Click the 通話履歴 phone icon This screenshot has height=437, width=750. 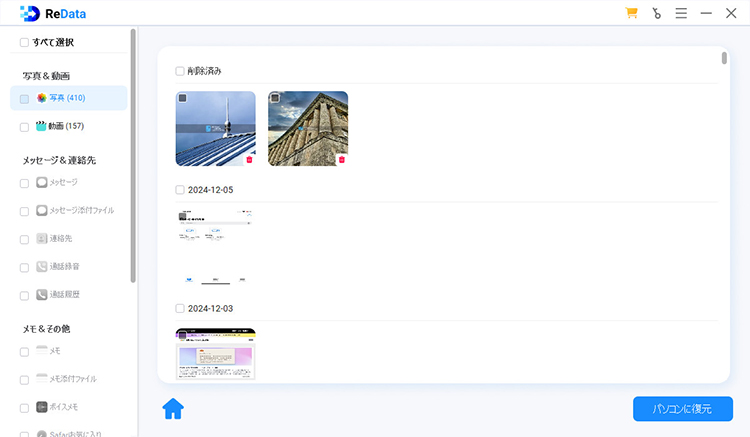[42, 295]
